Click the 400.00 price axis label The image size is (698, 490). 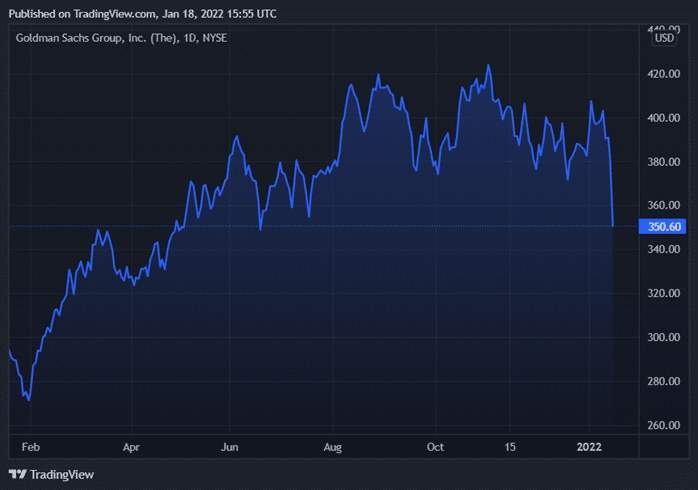tap(665, 118)
